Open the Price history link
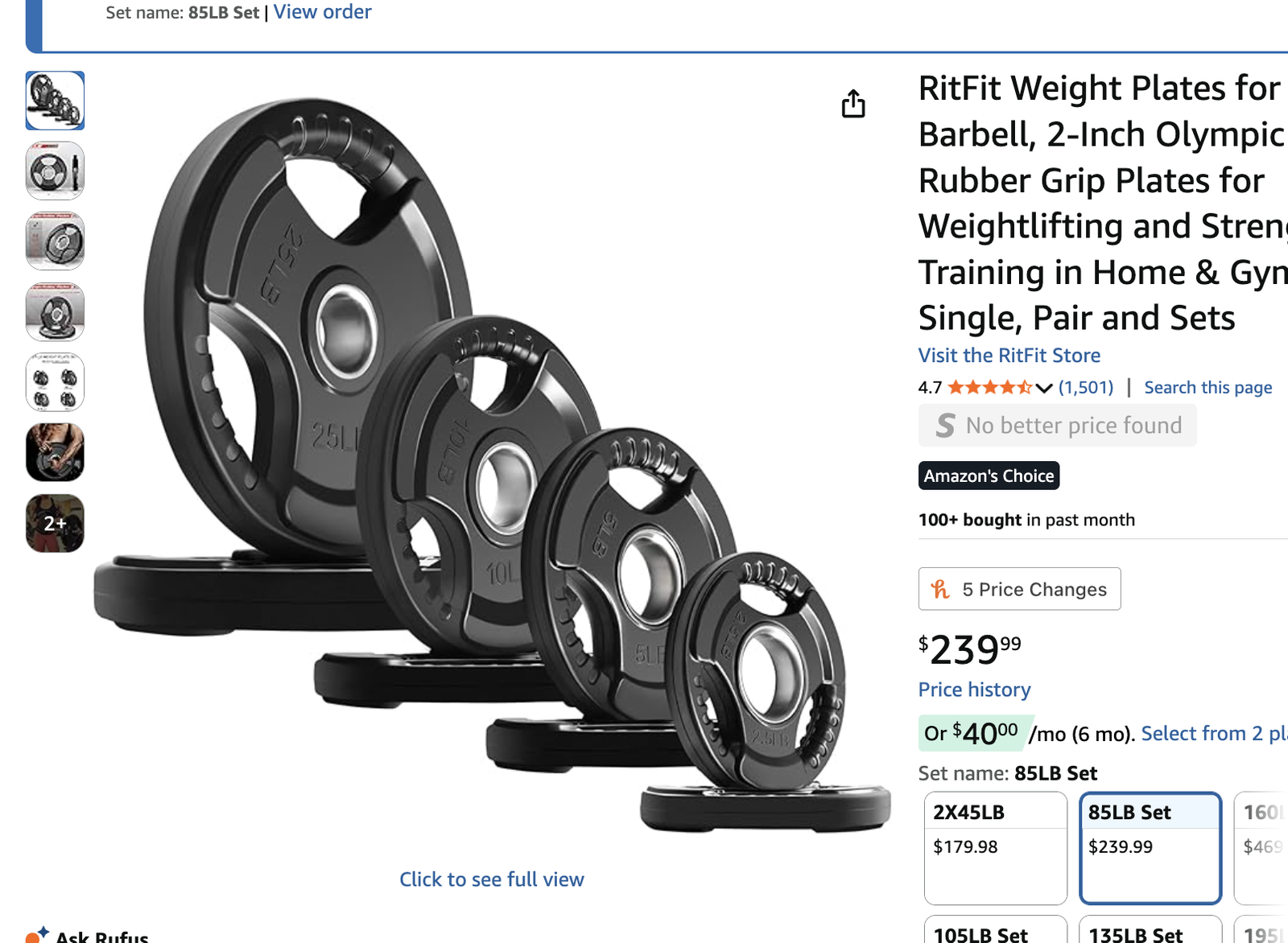The image size is (1288, 943). [974, 690]
